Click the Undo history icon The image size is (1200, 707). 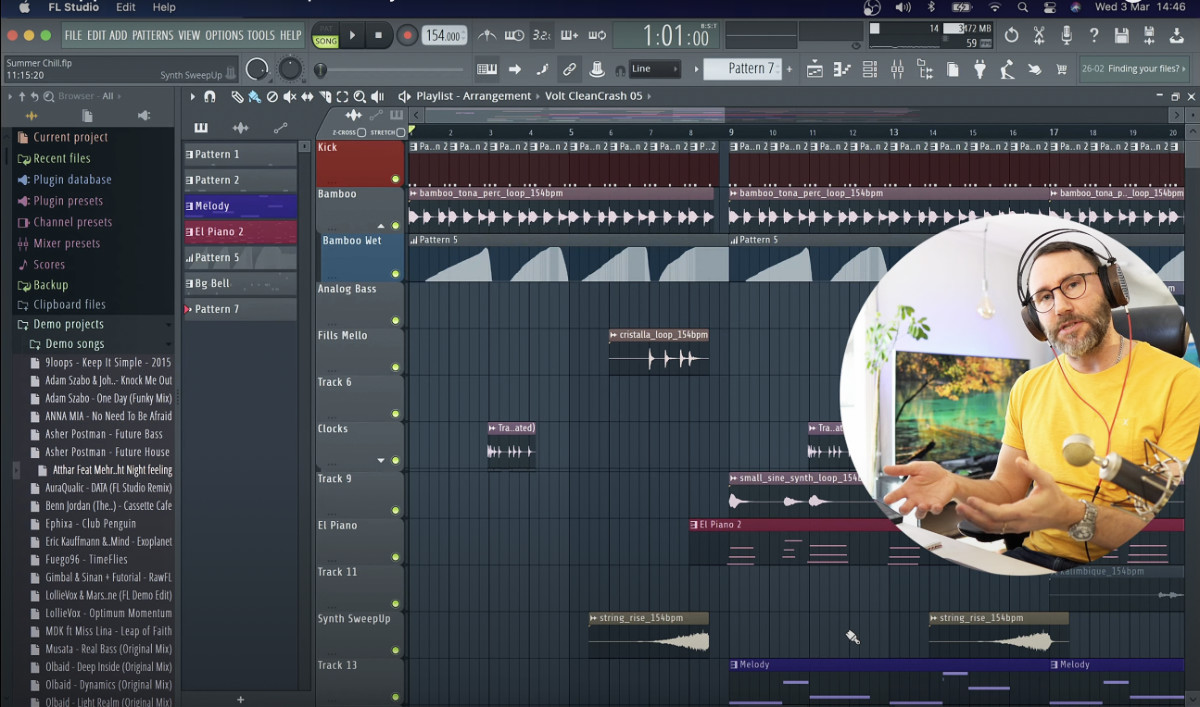pyautogui.click(x=1011, y=35)
